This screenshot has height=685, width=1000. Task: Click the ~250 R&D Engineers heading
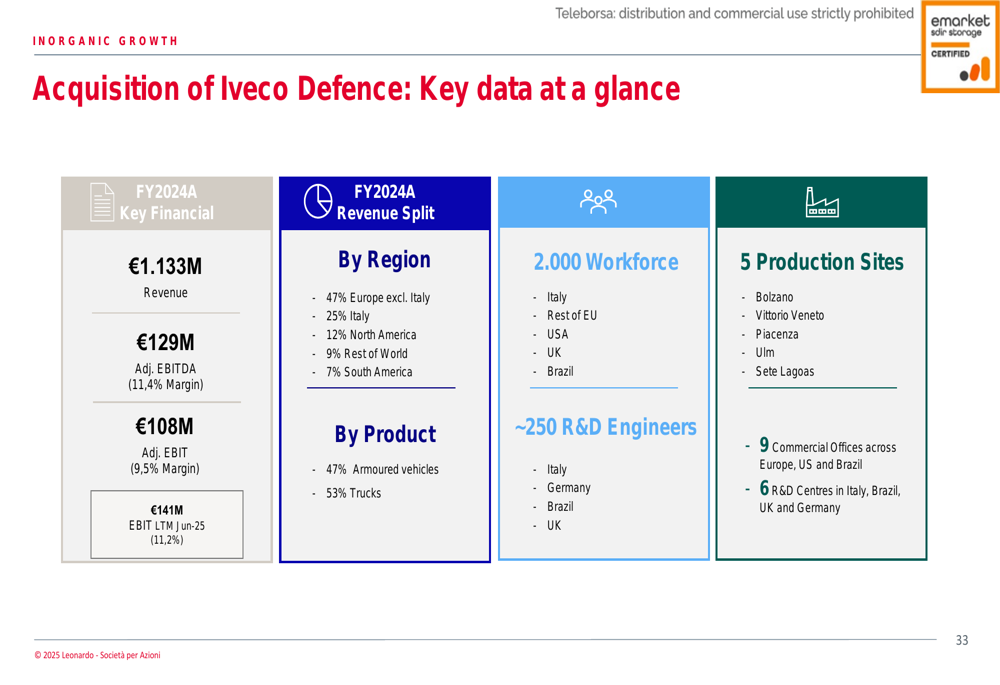click(x=605, y=427)
